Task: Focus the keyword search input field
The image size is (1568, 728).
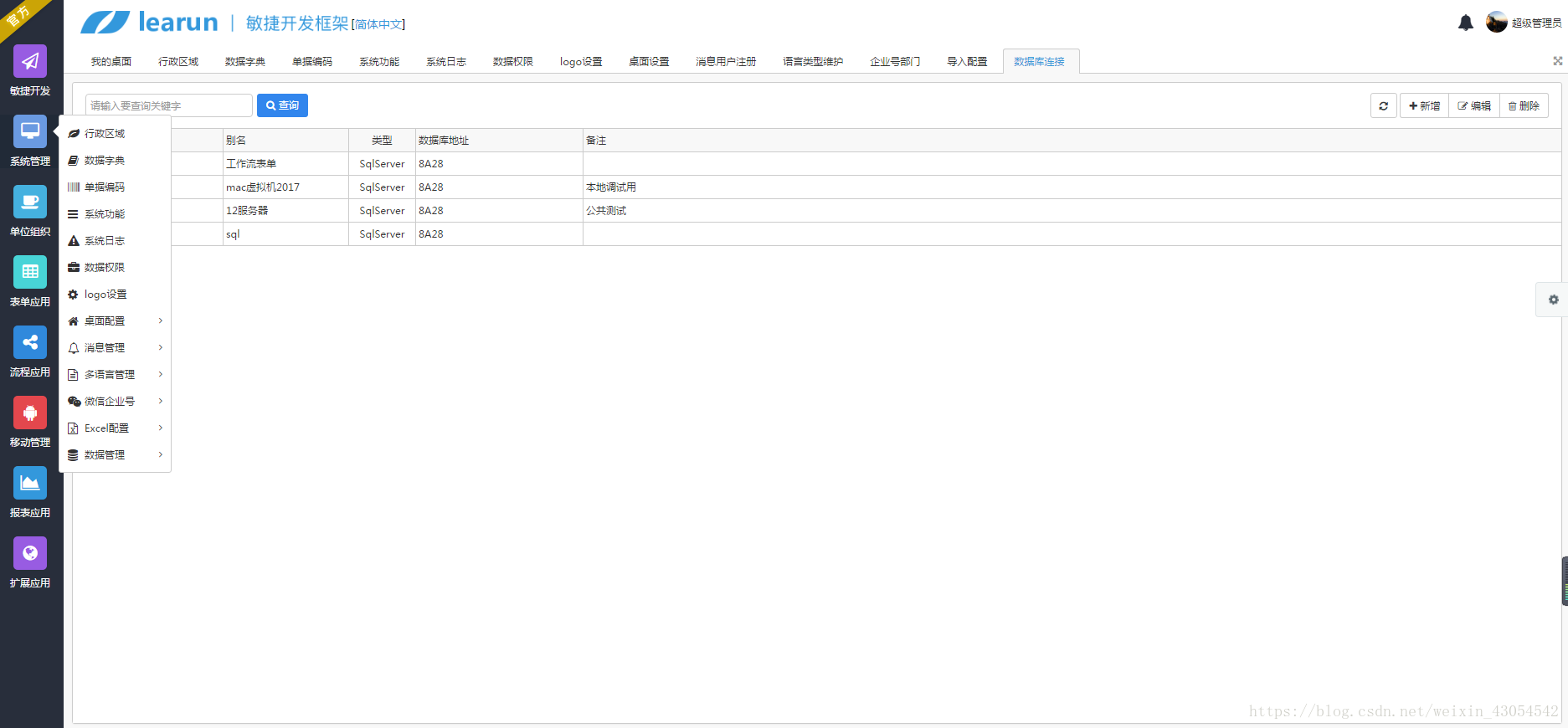Action: 169,105
